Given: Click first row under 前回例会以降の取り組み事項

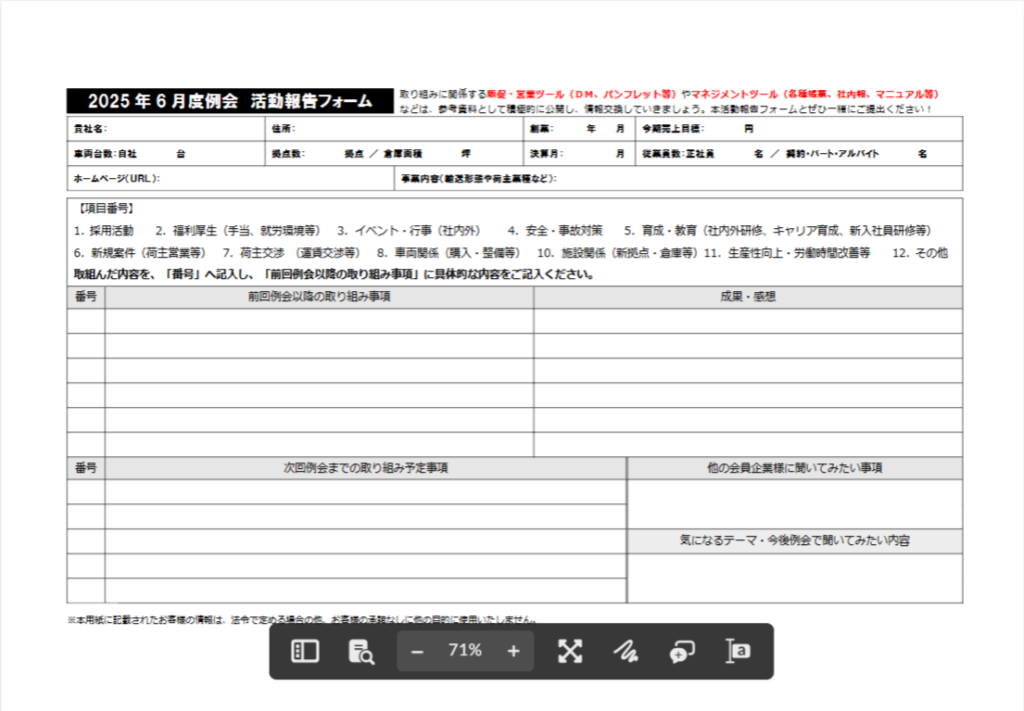Looking at the screenshot, I should pyautogui.click(x=319, y=321).
